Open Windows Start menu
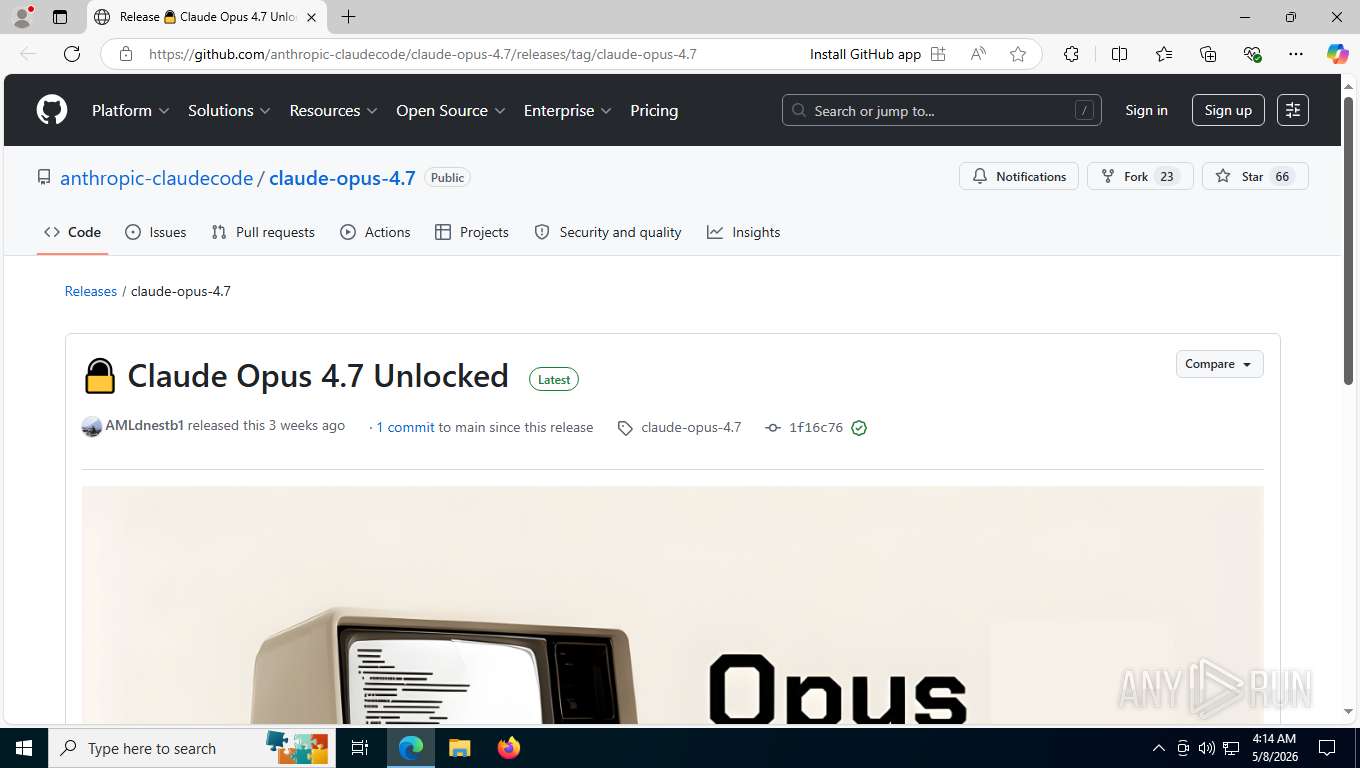The width and height of the screenshot is (1360, 768). click(24, 748)
